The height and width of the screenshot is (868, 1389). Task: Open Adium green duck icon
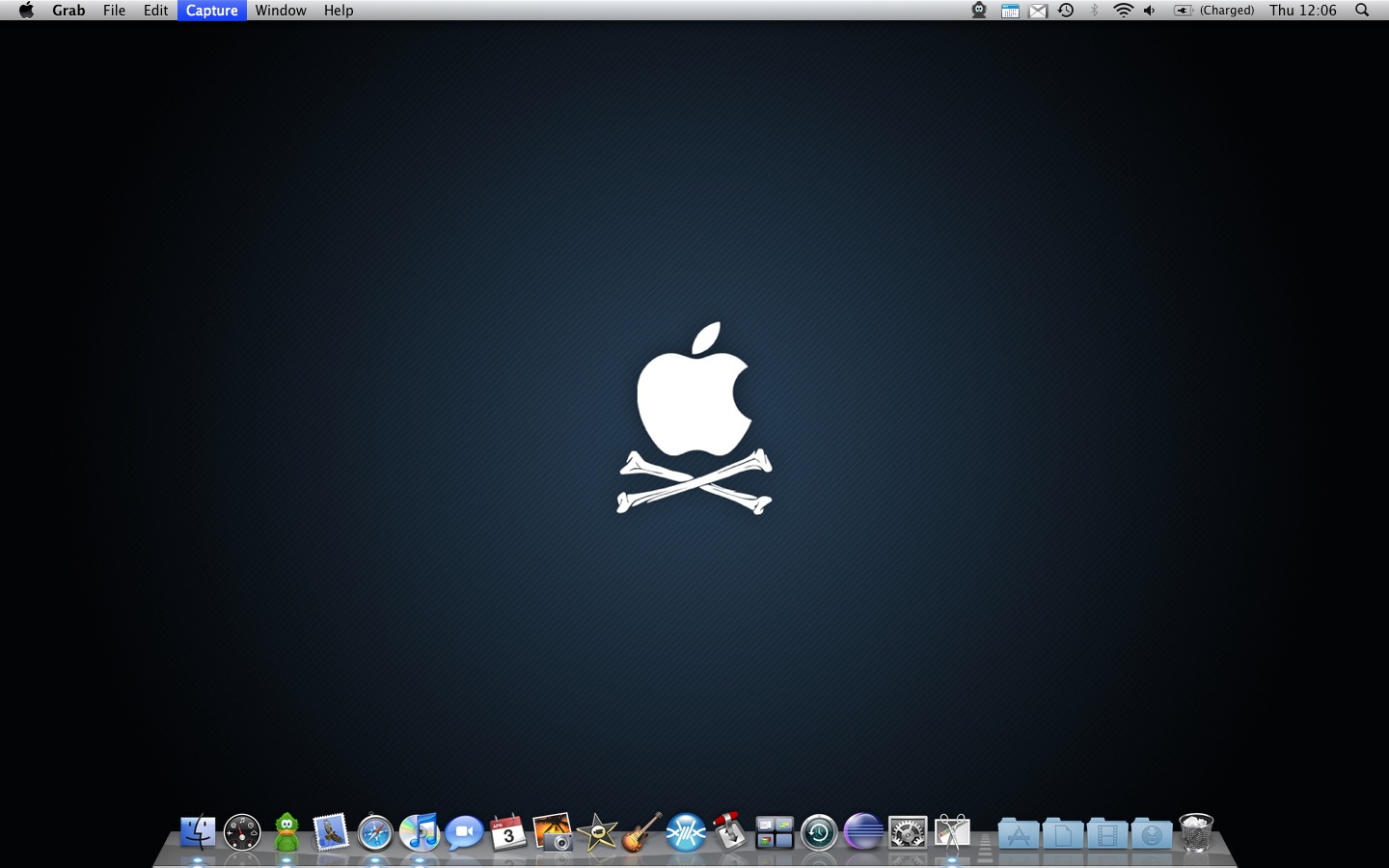click(286, 831)
